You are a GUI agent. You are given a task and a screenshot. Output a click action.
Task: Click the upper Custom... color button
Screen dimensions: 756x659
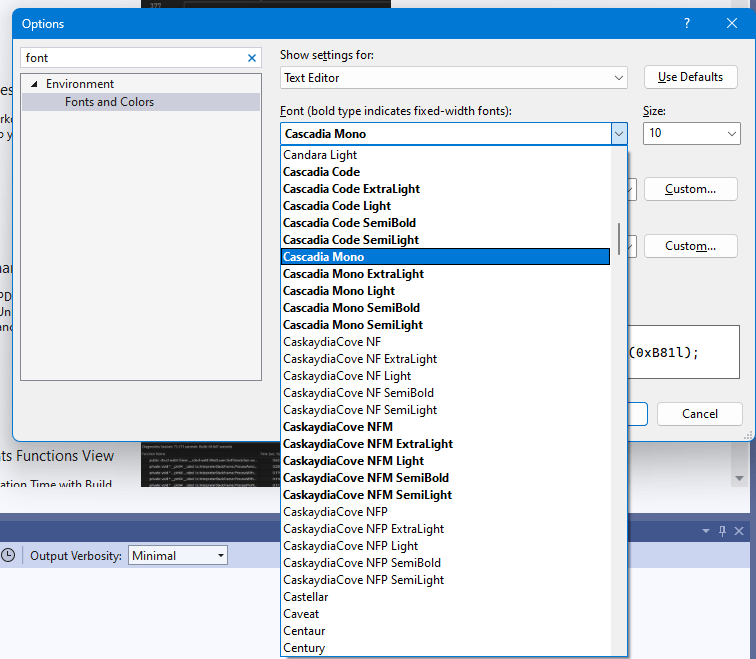pyautogui.click(x=690, y=189)
